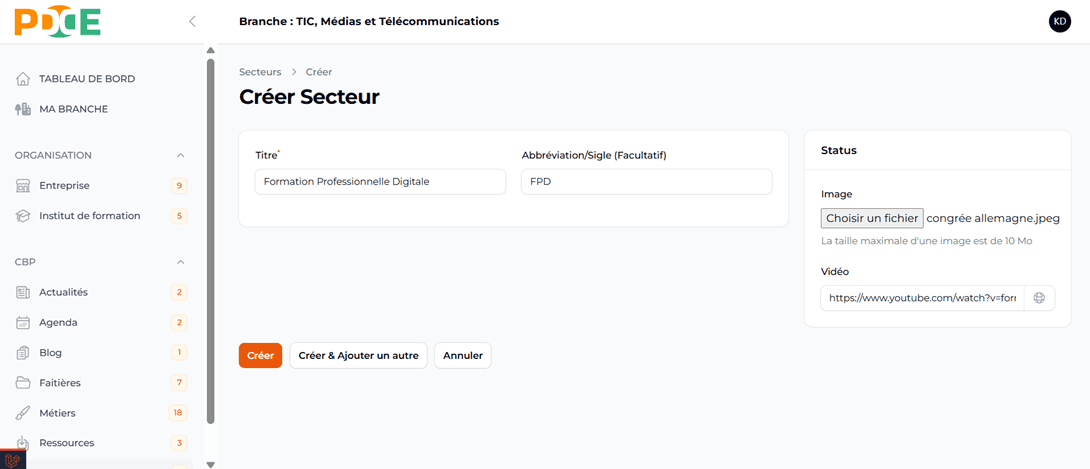Screen dimensions: 1090x469
Task: Go back via the Secteurs breadcrumb
Action: [x=260, y=72]
